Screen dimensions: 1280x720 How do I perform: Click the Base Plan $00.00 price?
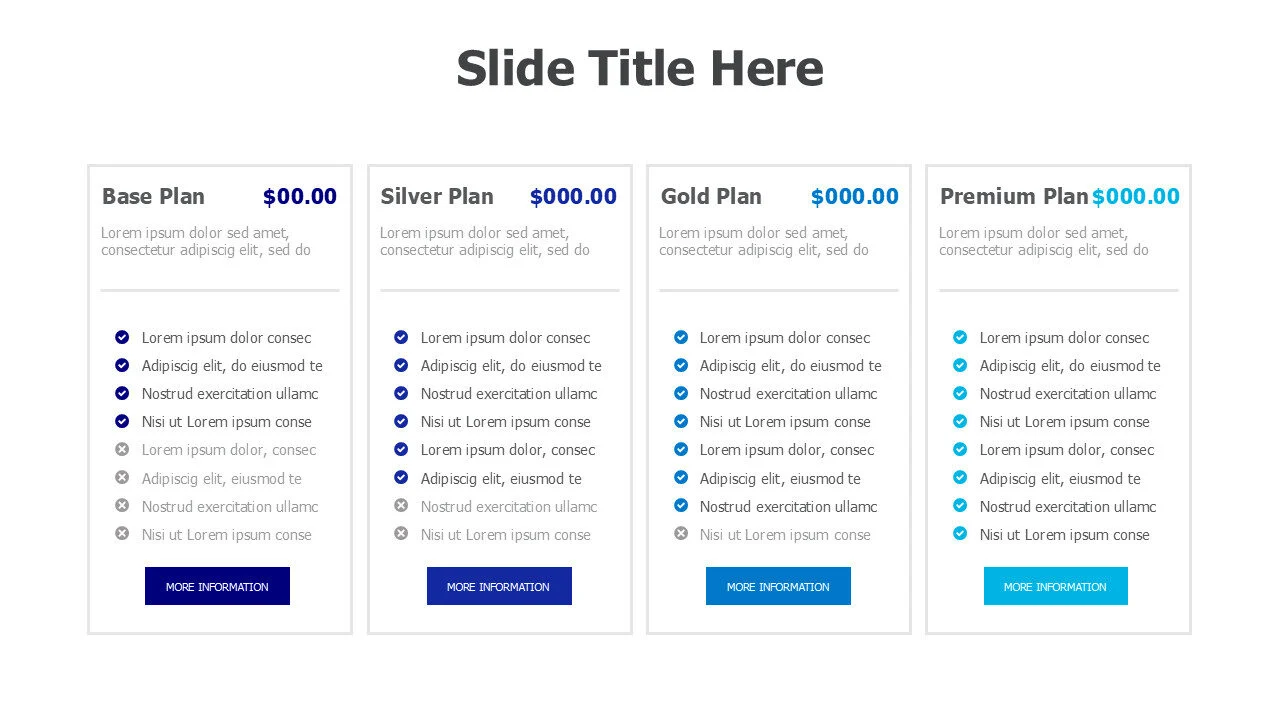300,197
